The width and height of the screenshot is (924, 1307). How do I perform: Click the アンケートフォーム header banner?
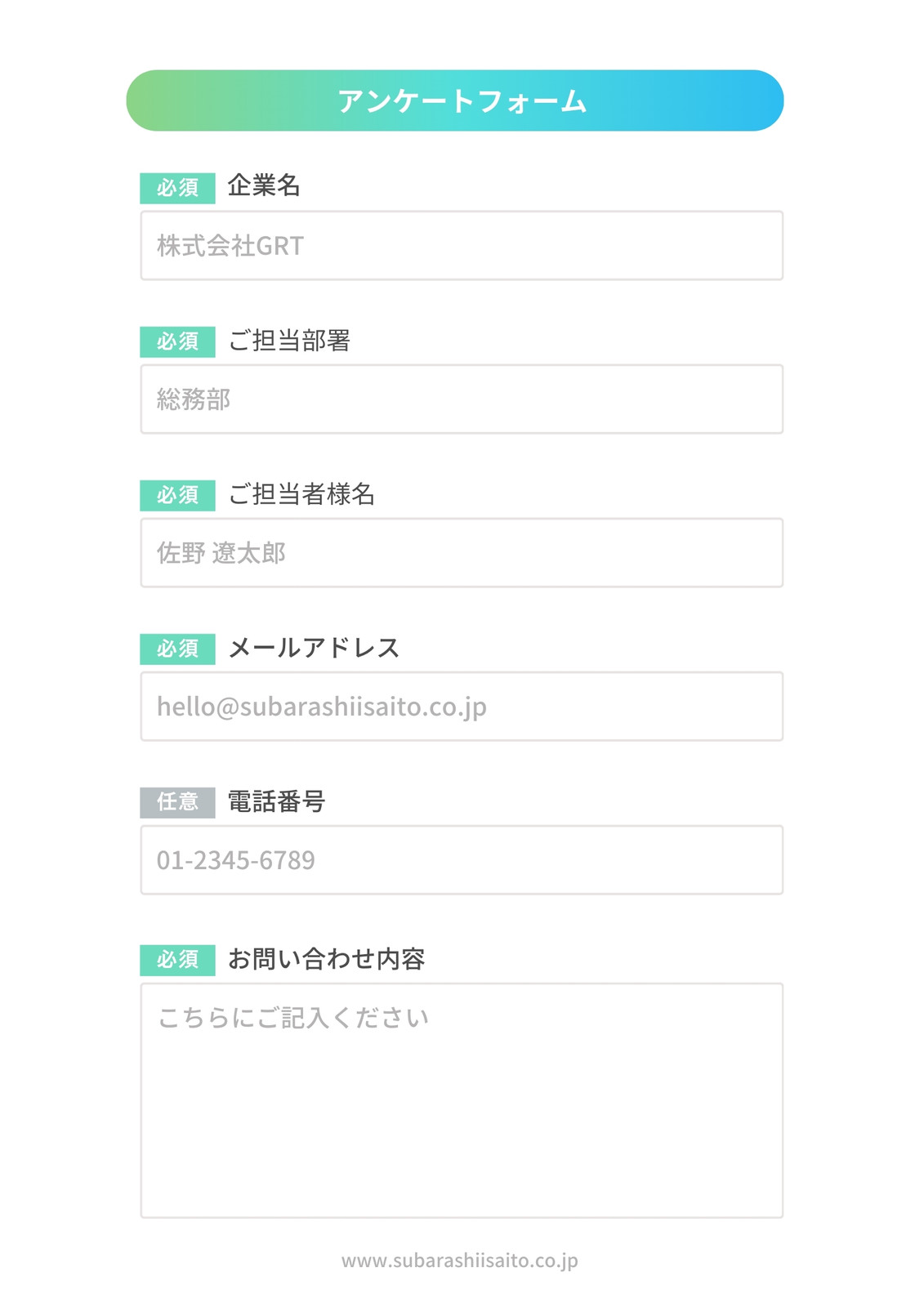click(454, 100)
